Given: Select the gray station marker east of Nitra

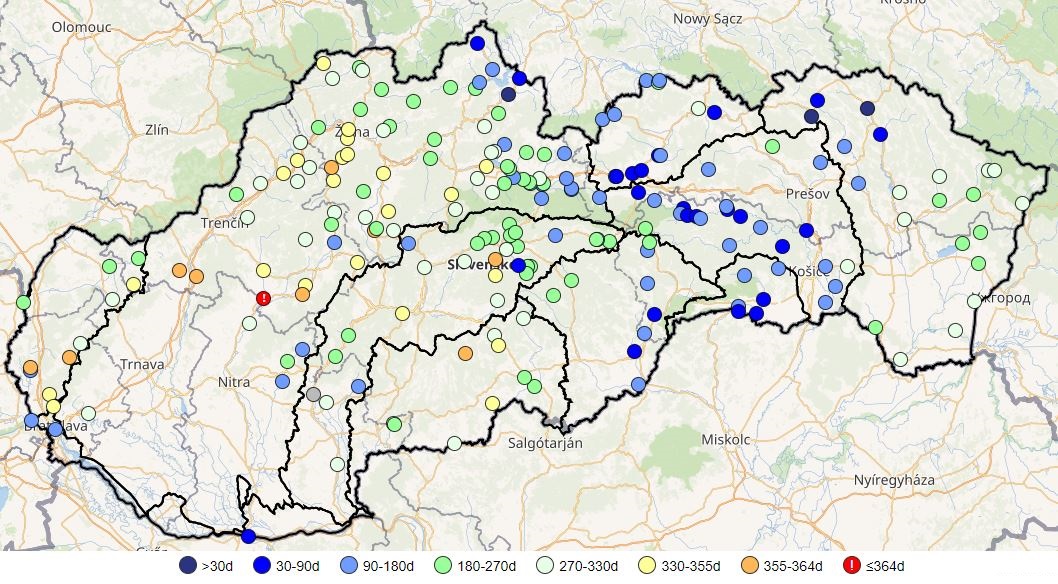Looking at the screenshot, I should (314, 394).
